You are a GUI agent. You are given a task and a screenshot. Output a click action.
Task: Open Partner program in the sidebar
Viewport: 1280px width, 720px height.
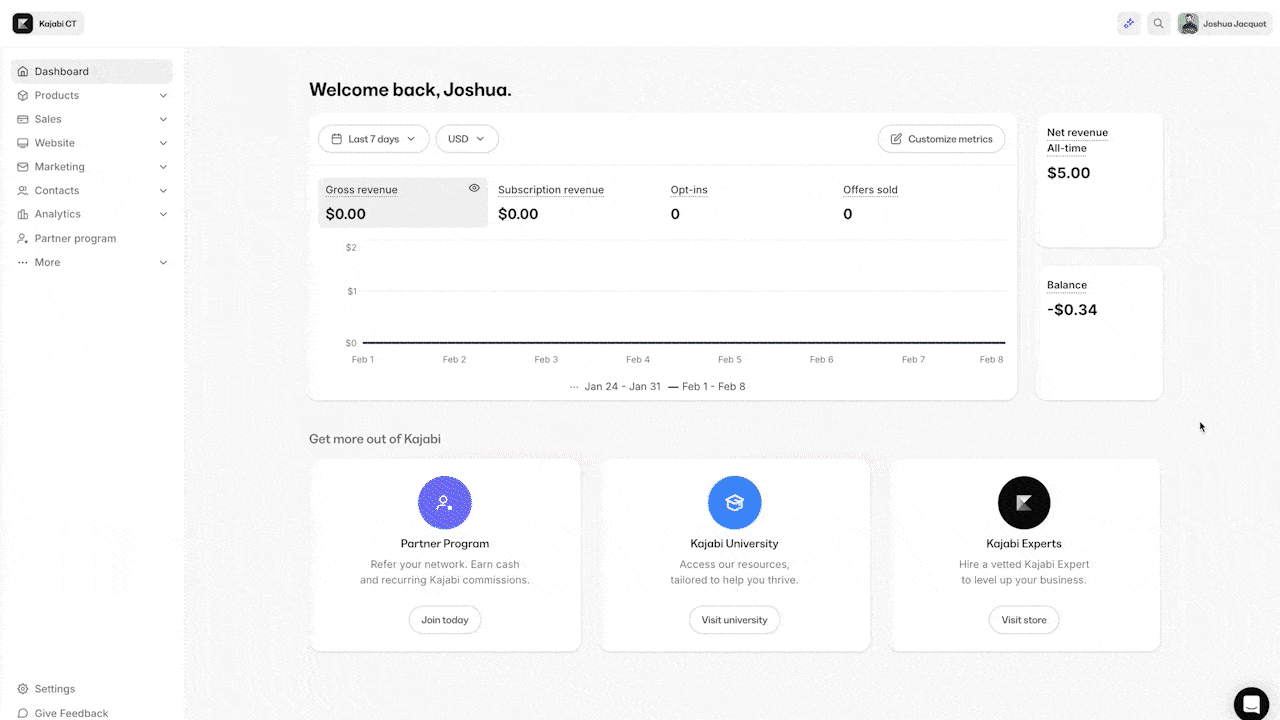[x=92, y=239]
